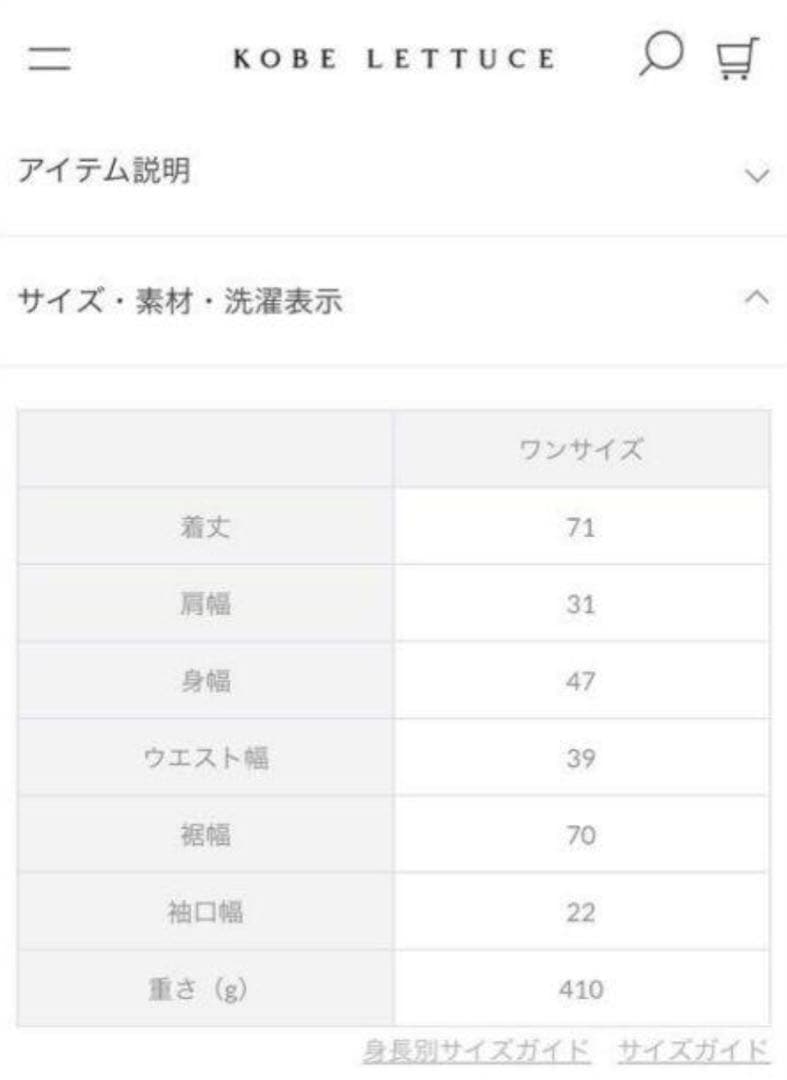The height and width of the screenshot is (1080, 787).
Task: Click the 着丈 row label
Action: coord(205,527)
